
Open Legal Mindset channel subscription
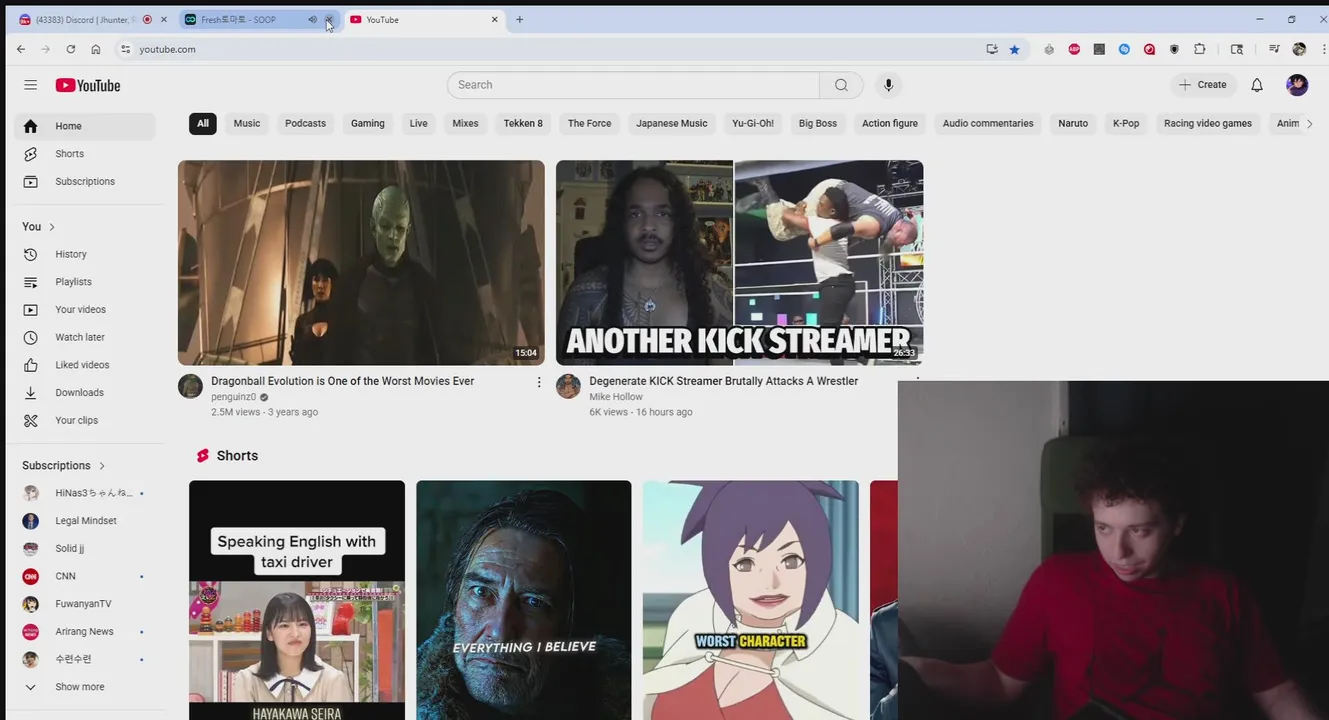85,521
